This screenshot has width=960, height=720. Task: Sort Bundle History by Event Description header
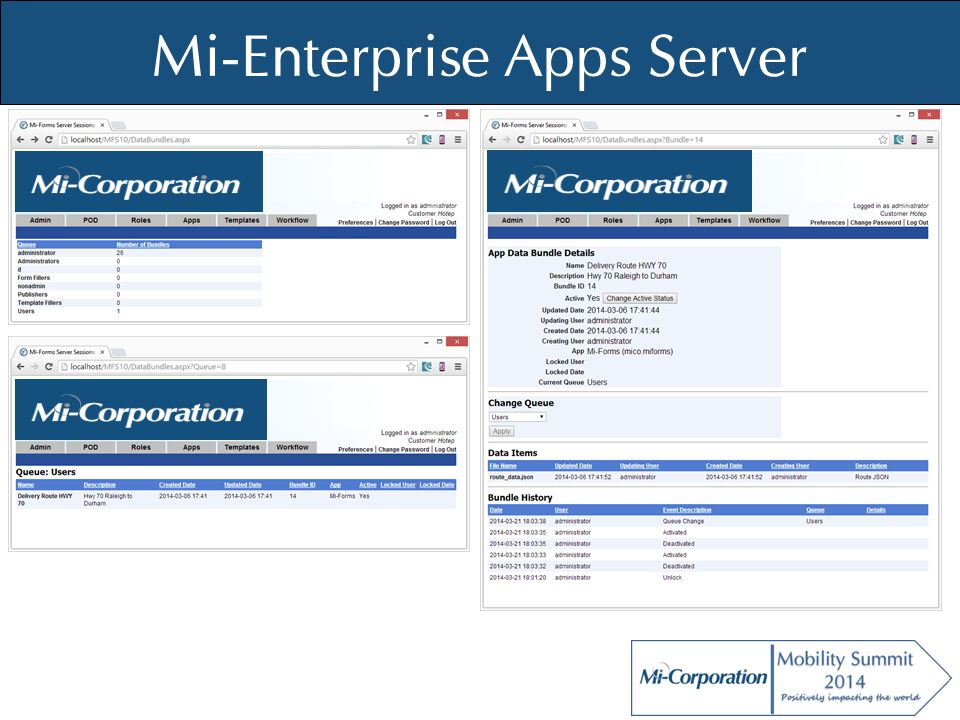pos(687,510)
